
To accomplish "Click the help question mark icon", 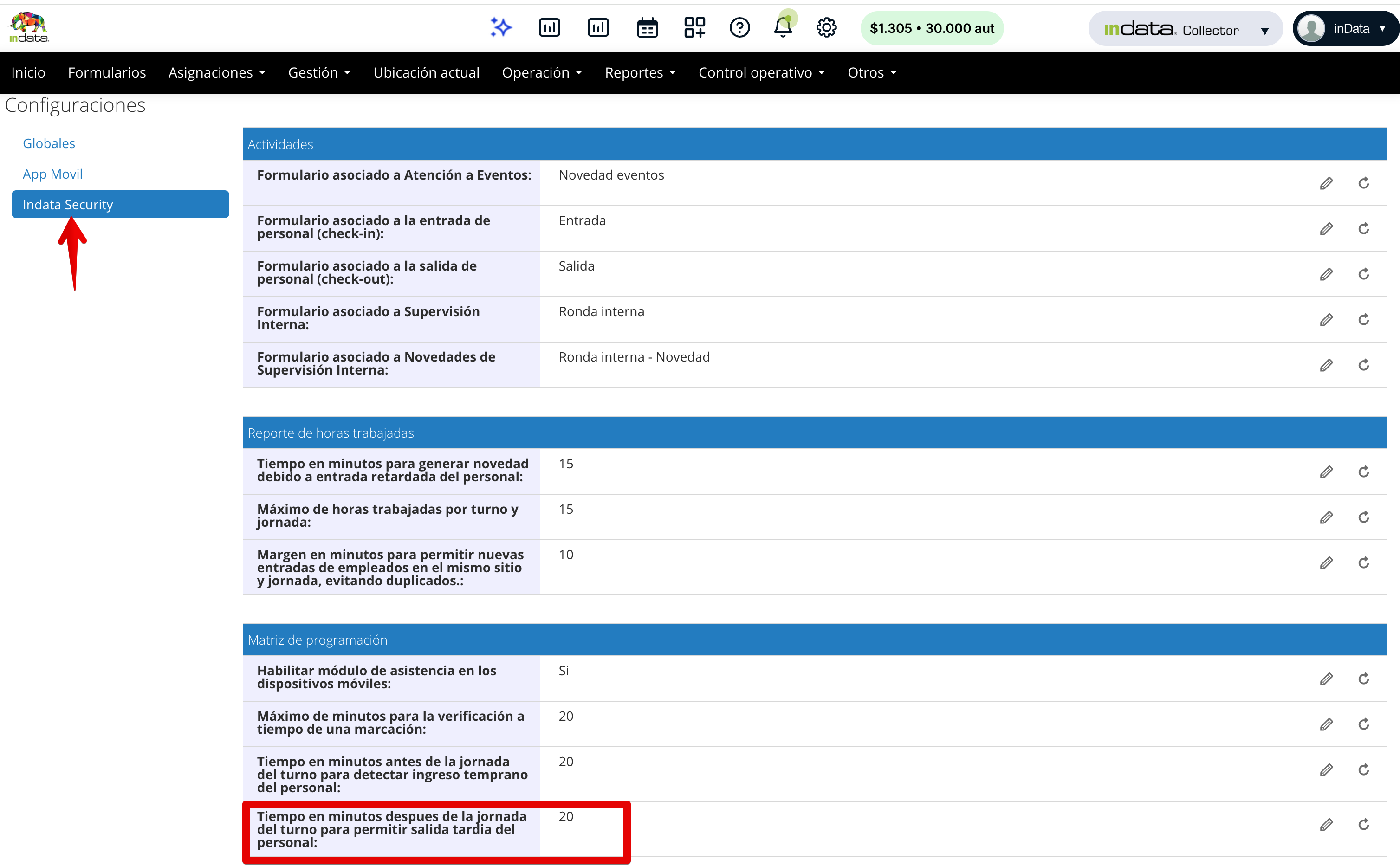I will (x=739, y=27).
